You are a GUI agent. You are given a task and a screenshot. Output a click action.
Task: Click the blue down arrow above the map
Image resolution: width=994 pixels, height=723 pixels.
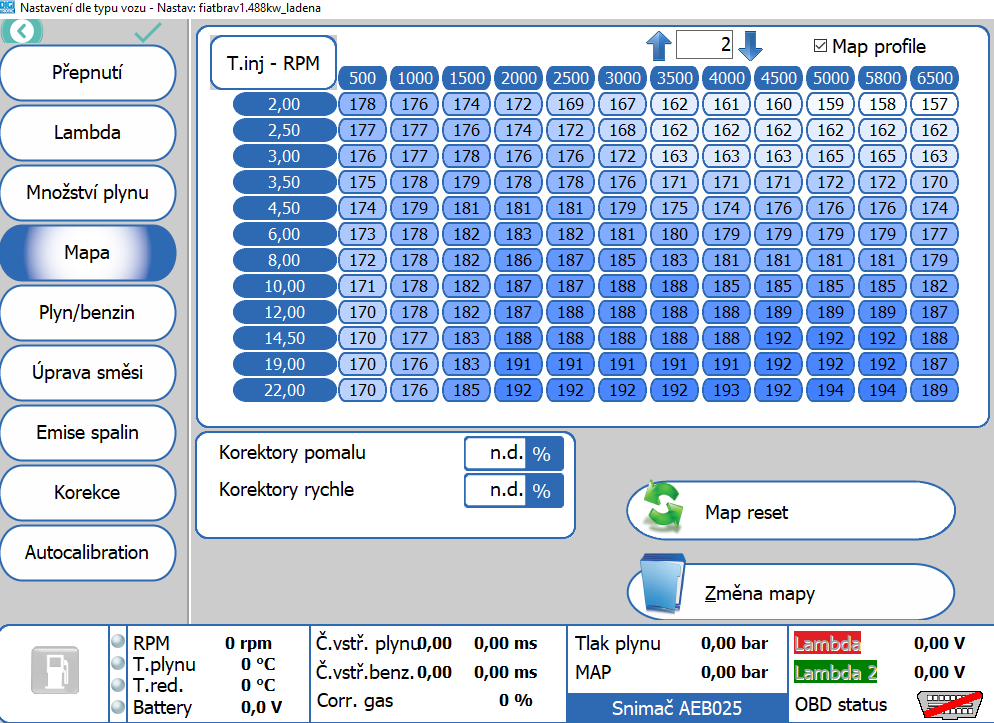(750, 45)
